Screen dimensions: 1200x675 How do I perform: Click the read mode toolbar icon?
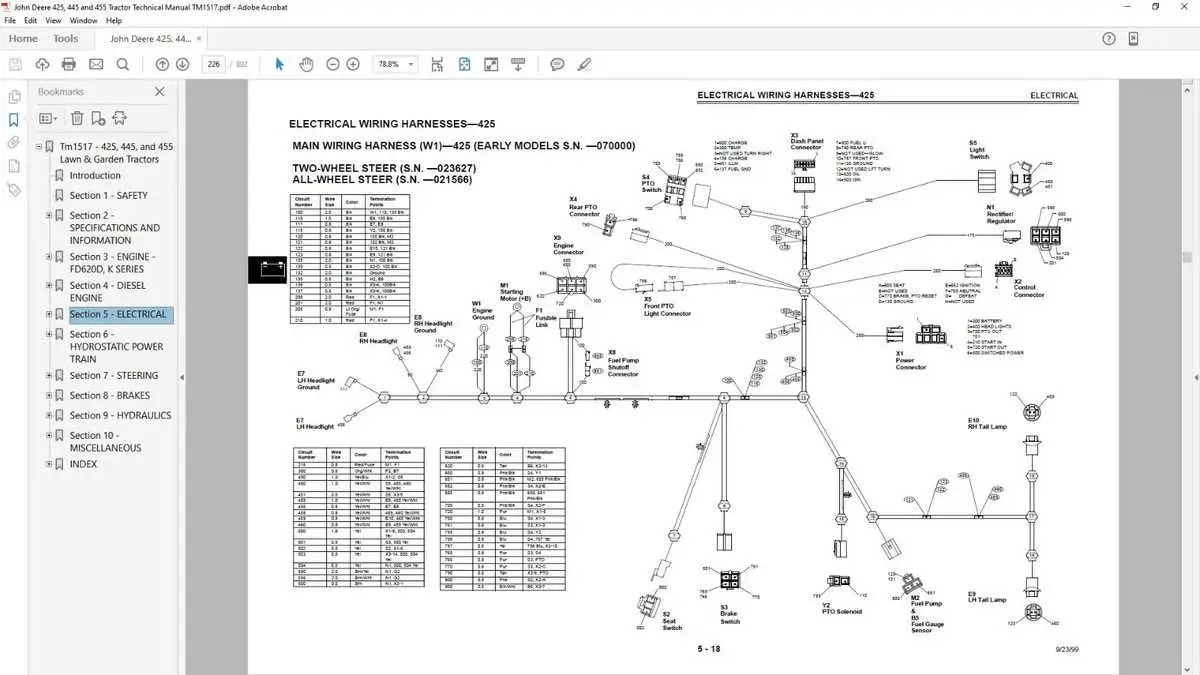(518, 64)
